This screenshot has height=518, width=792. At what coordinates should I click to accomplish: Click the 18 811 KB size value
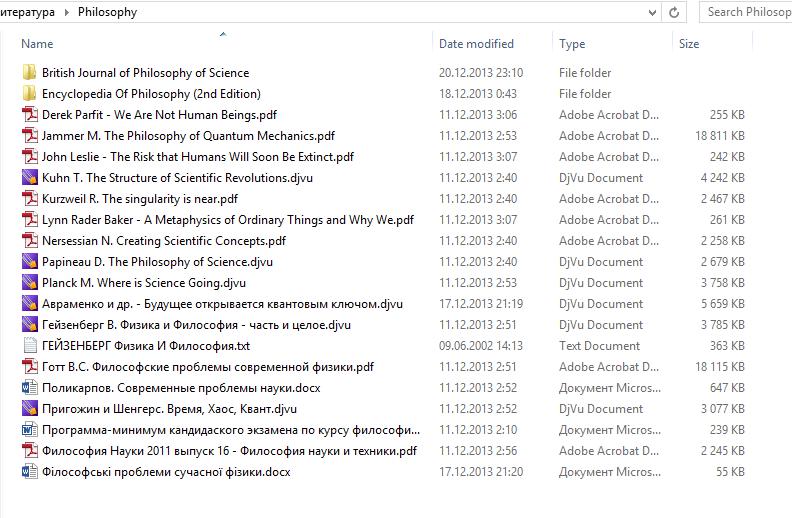click(720, 136)
